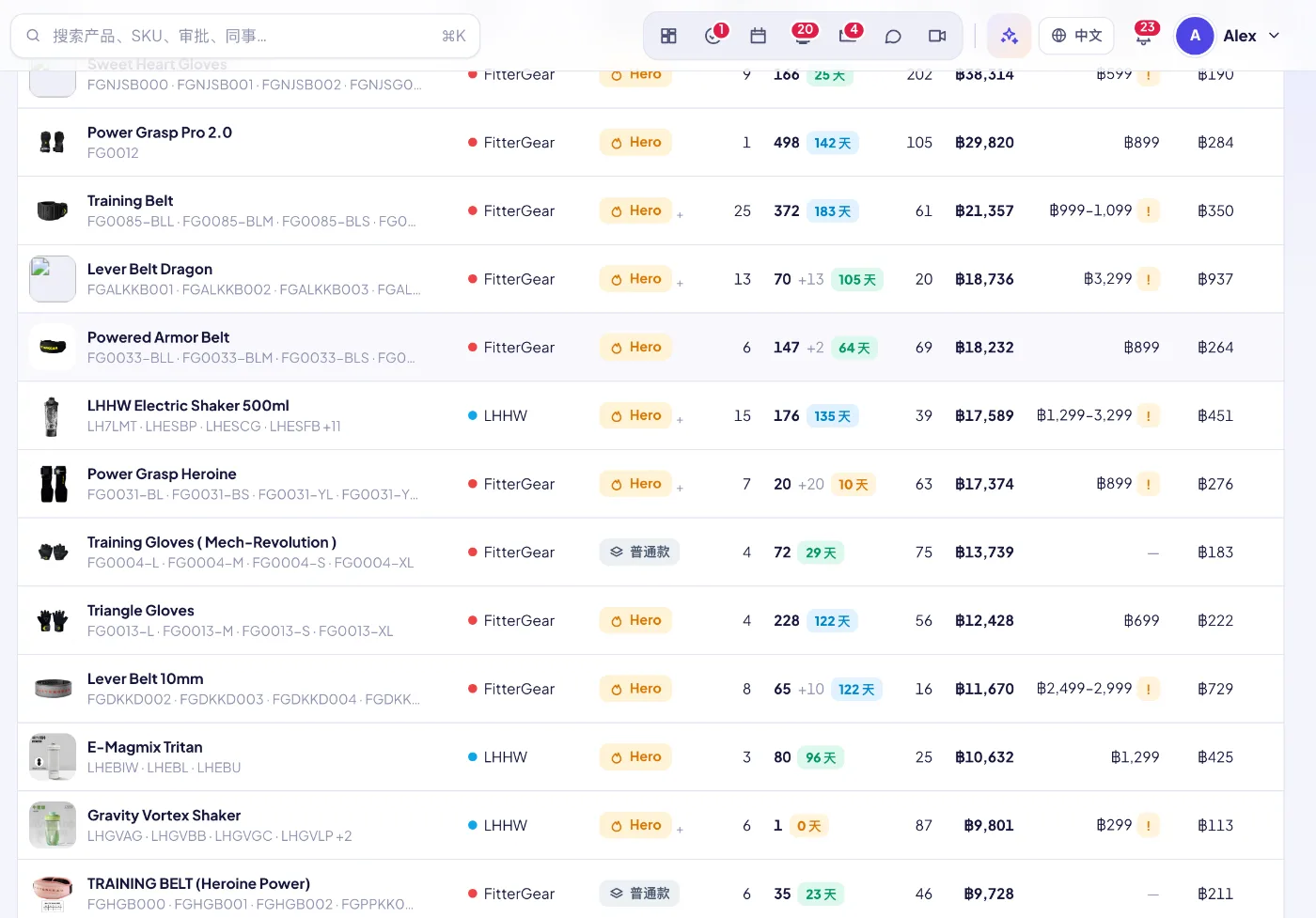Viewport: 1316px width, 918px height.
Task: Click the warning icon on Lever Belt 10mm row
Action: tap(1149, 689)
